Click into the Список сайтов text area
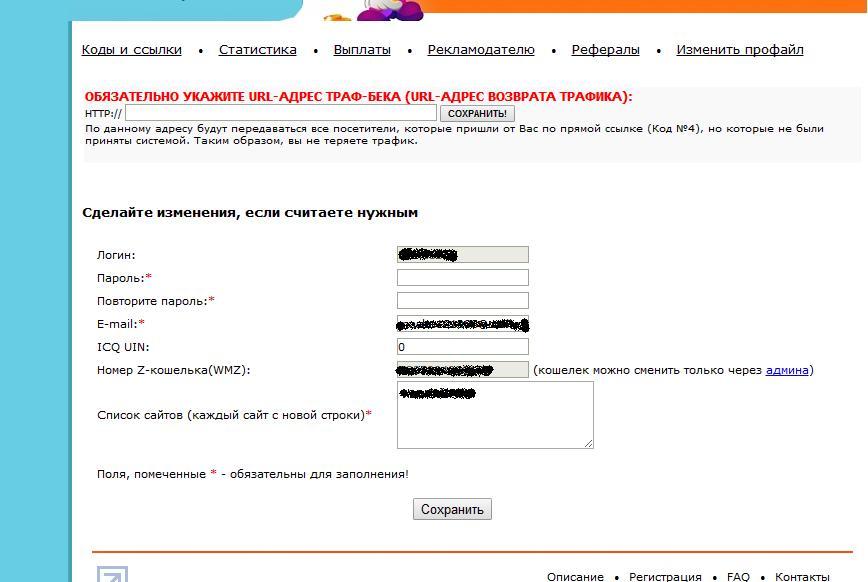 495,415
